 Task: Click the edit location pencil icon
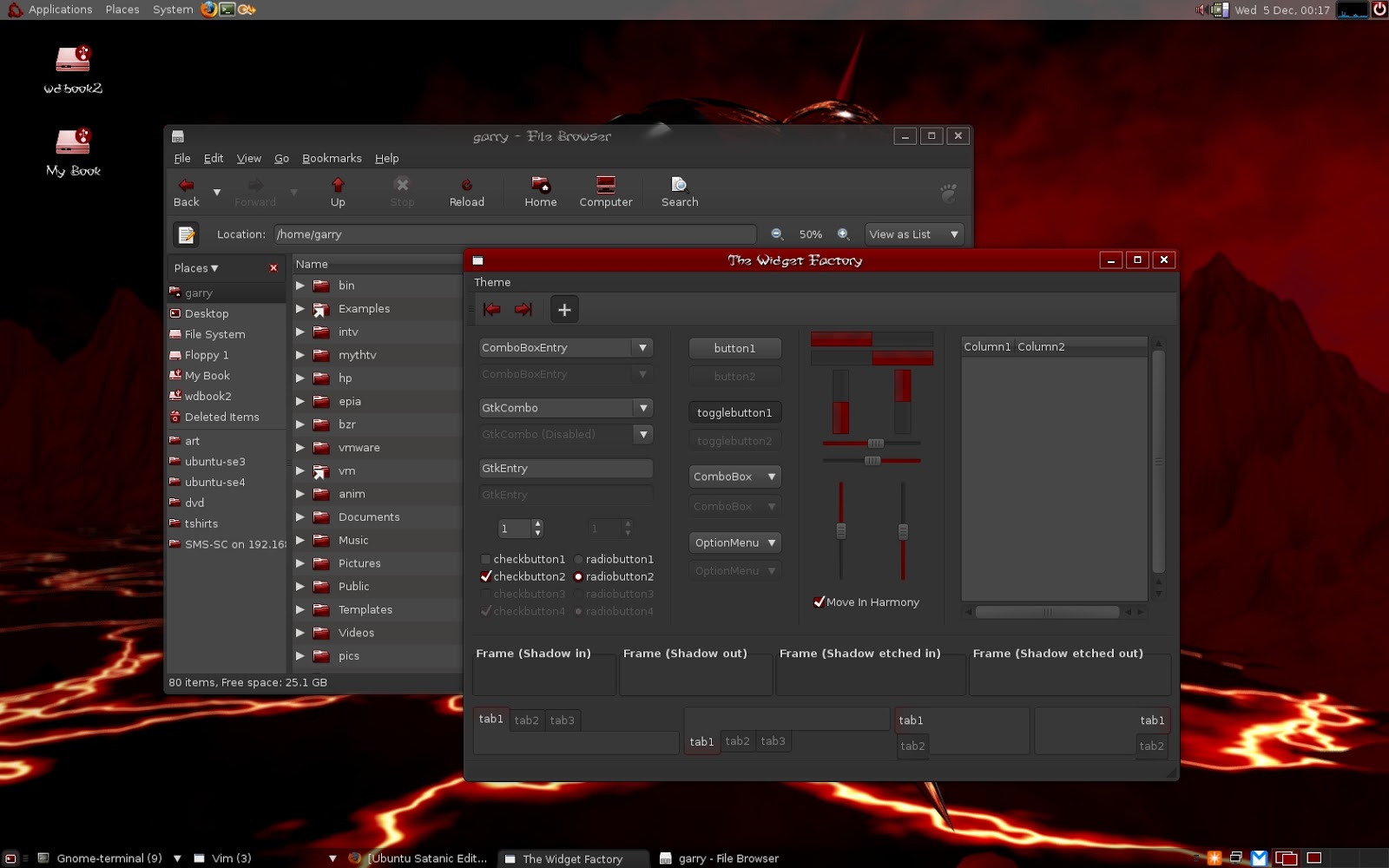[x=186, y=233]
